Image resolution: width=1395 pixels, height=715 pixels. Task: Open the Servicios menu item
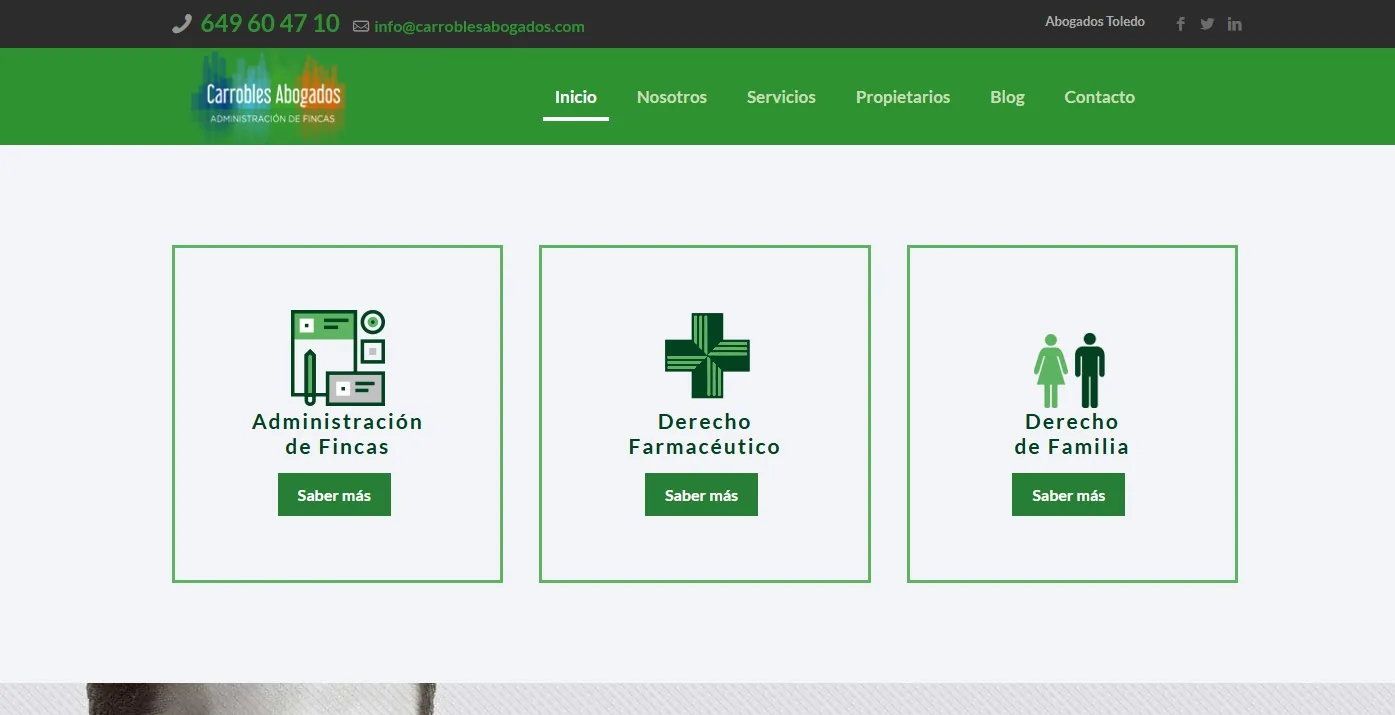tap(781, 97)
